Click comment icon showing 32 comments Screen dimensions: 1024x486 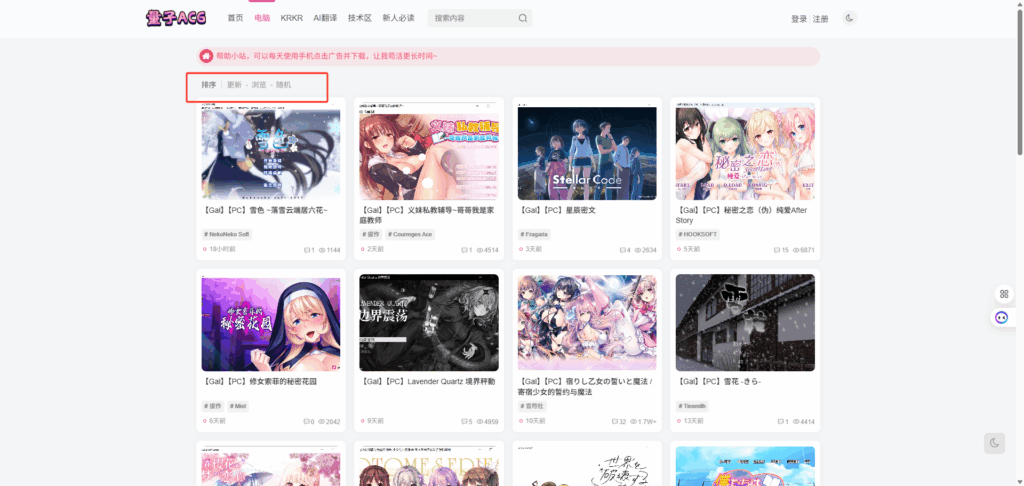(x=615, y=422)
